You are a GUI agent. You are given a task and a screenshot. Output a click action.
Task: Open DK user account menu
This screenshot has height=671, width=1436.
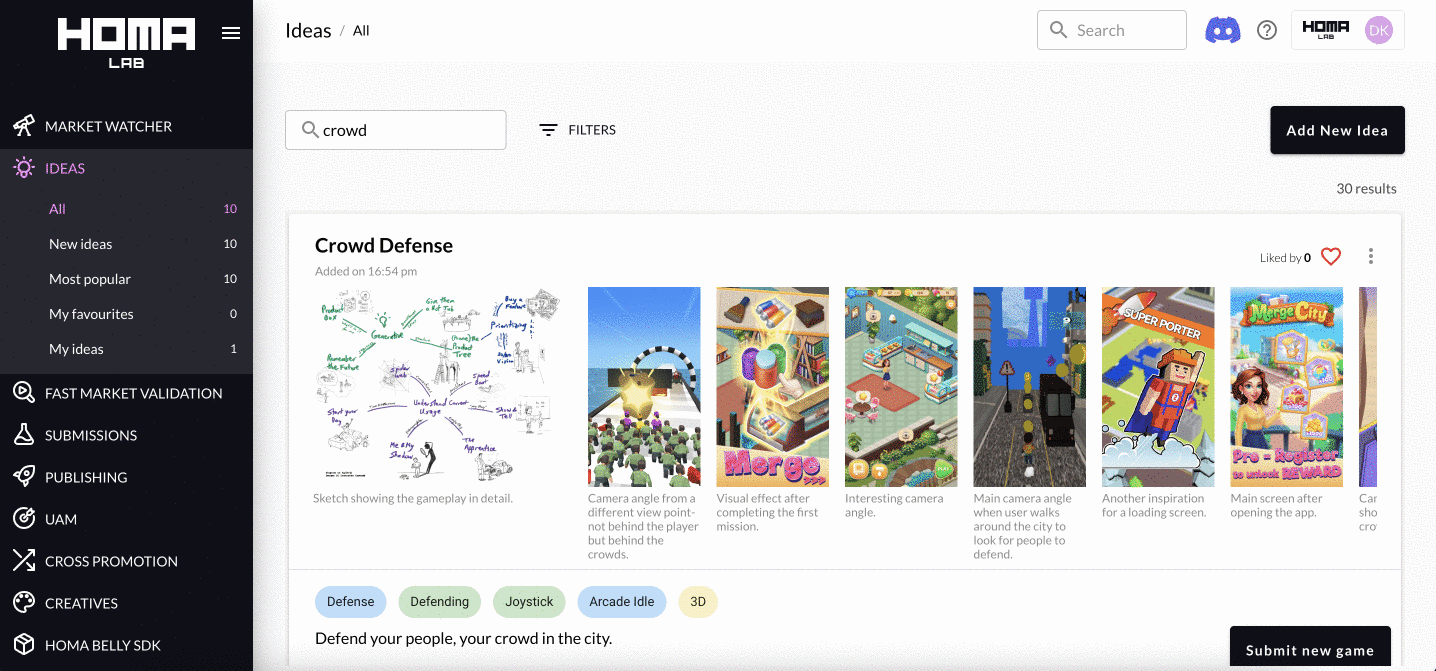(x=1378, y=30)
